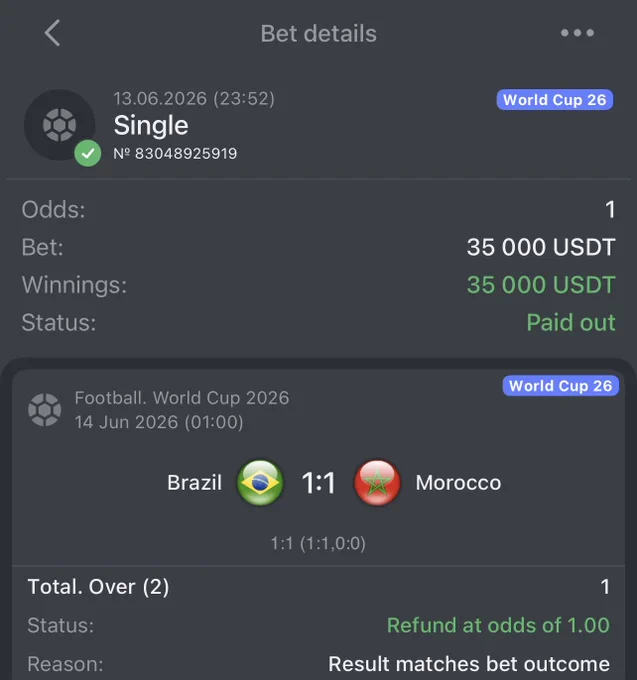Click the small football icon beside World Cup 2026
The image size is (637, 680).
pos(45,410)
